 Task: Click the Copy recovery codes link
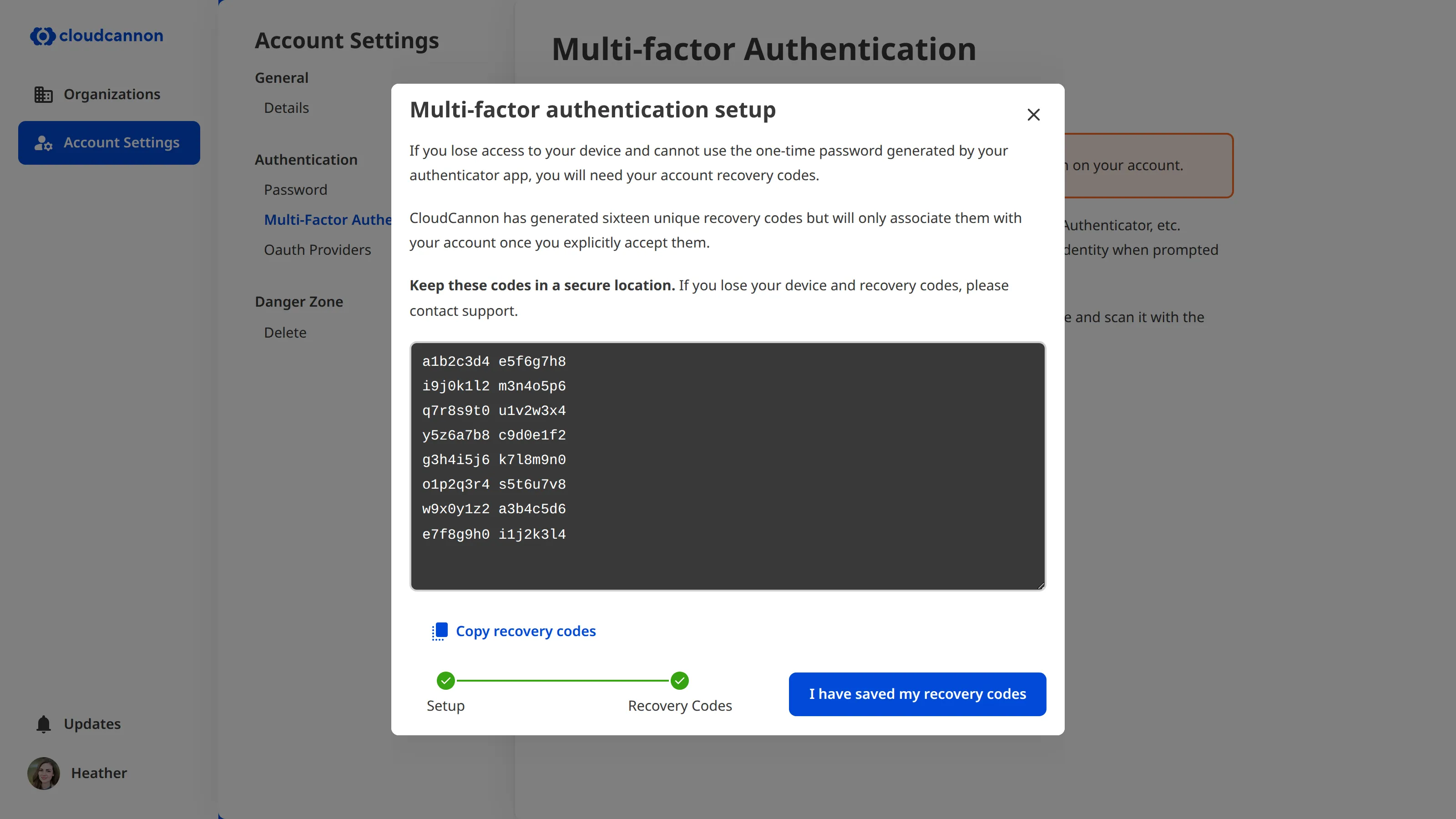click(x=526, y=631)
